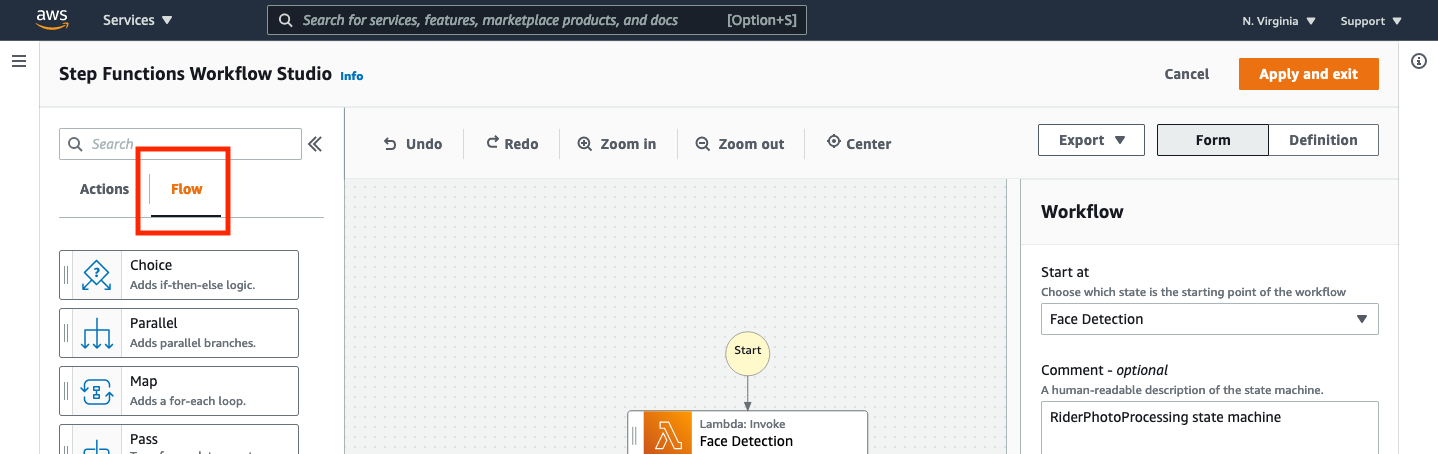Click the search magnifier icon in top bar
1438x454 pixels.
click(286, 20)
